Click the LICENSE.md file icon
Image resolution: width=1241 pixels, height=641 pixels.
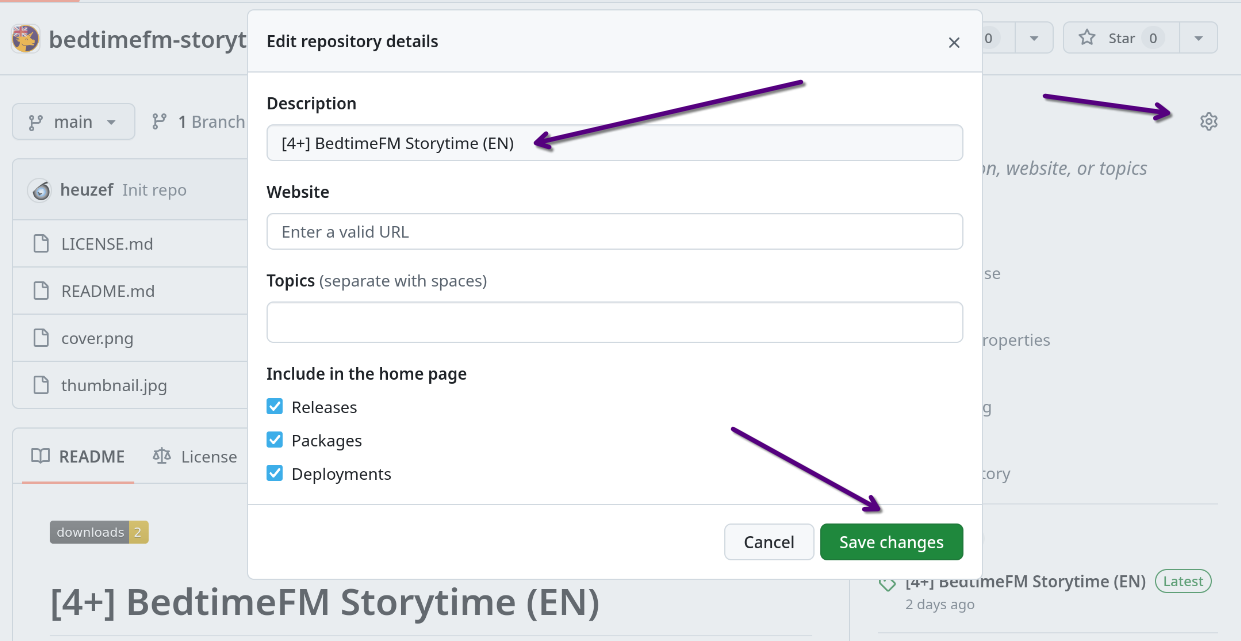pos(41,244)
